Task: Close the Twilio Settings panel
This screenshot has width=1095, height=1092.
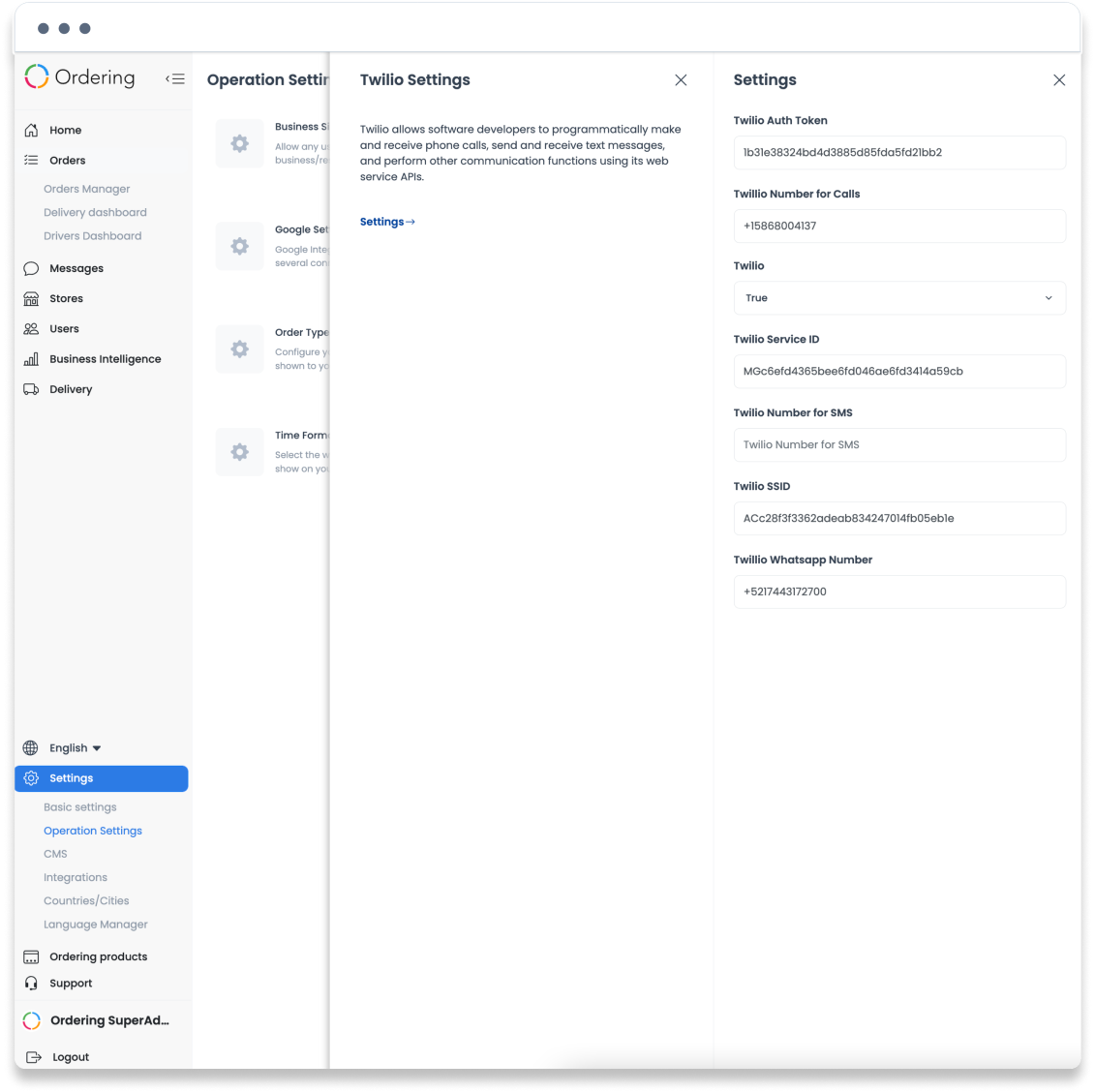Action: [x=681, y=80]
